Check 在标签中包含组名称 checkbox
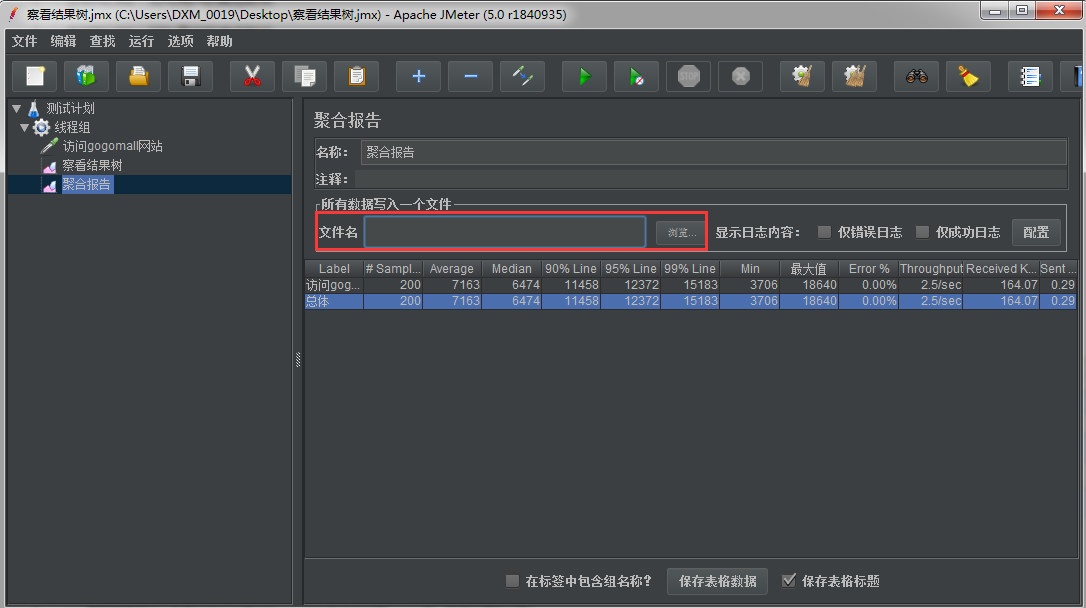Image resolution: width=1086 pixels, height=608 pixels. click(x=512, y=581)
